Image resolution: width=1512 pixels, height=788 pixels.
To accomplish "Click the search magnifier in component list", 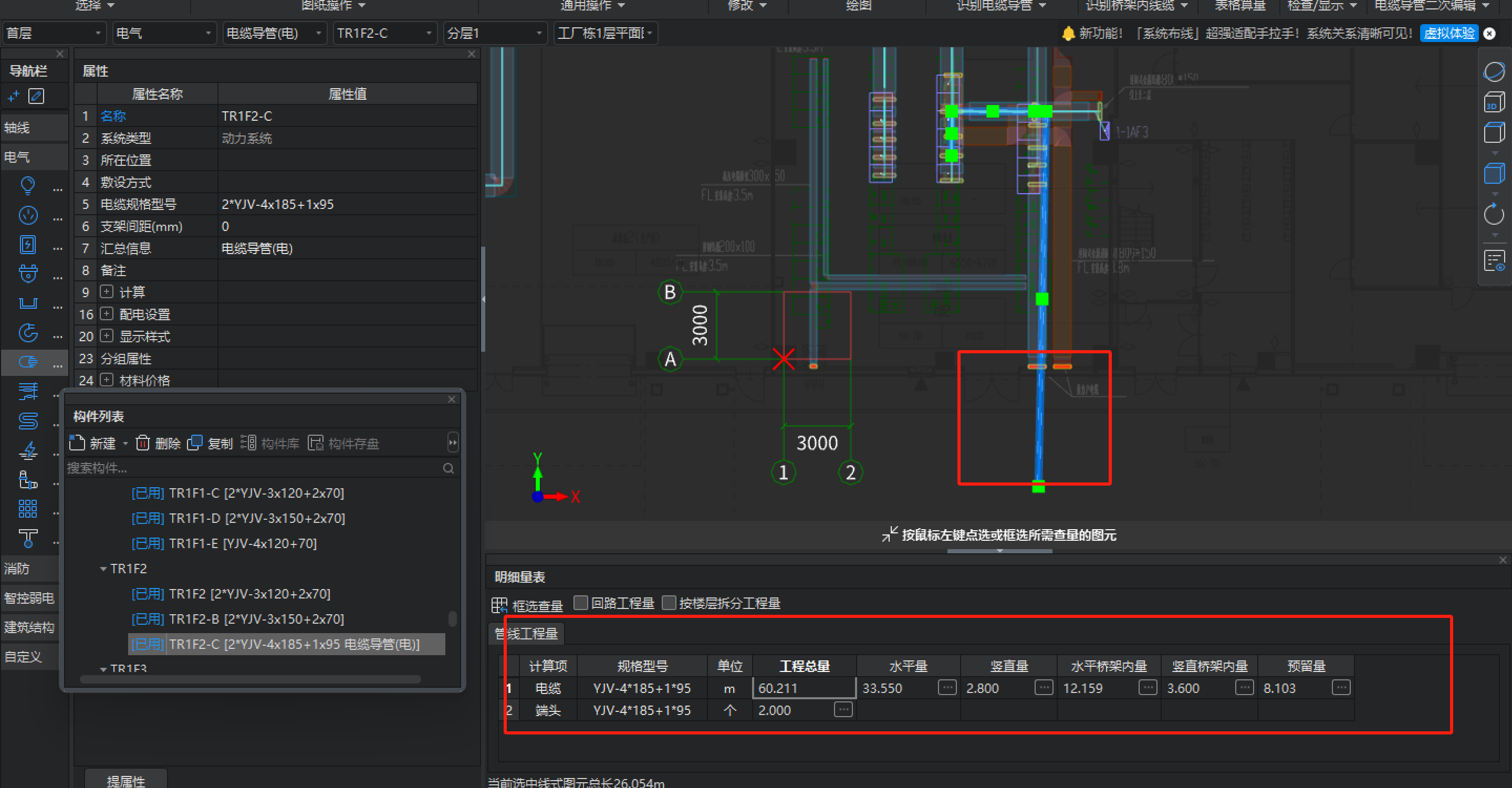I will point(449,468).
